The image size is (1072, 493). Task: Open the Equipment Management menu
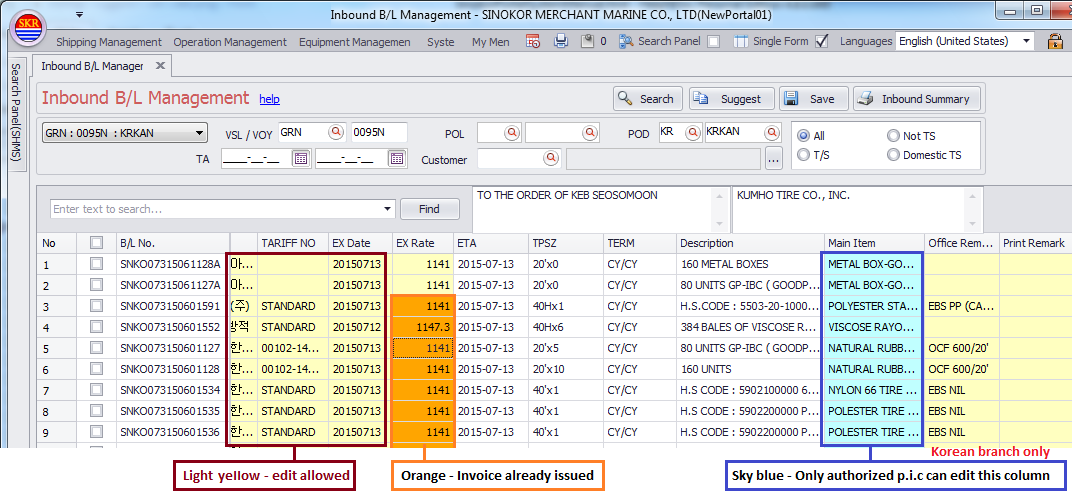(x=354, y=42)
